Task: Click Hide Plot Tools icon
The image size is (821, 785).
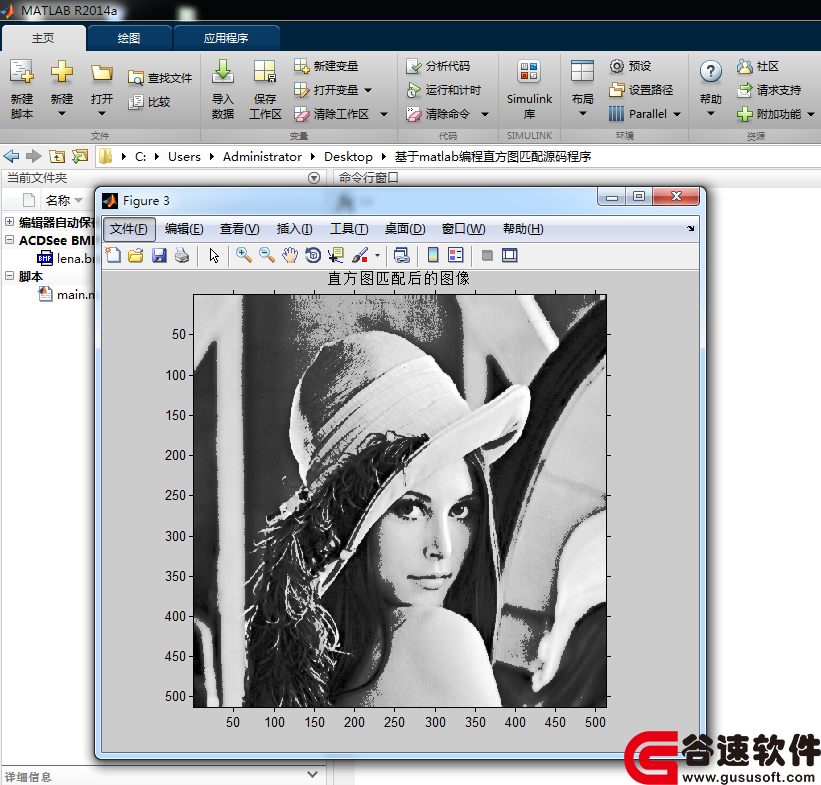Action: point(487,256)
